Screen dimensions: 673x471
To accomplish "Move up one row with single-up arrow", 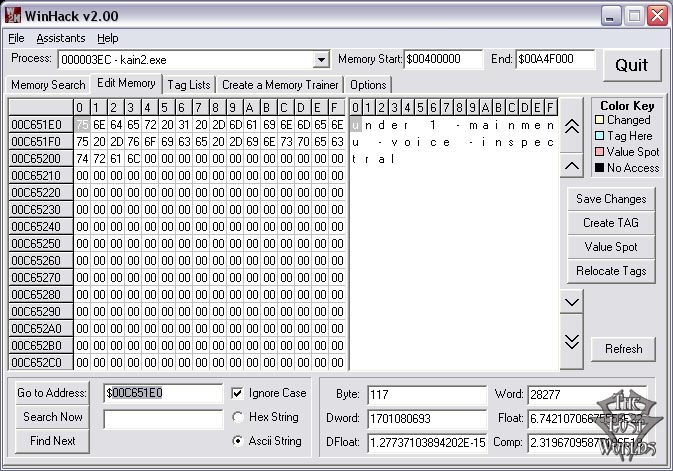I will [572, 165].
